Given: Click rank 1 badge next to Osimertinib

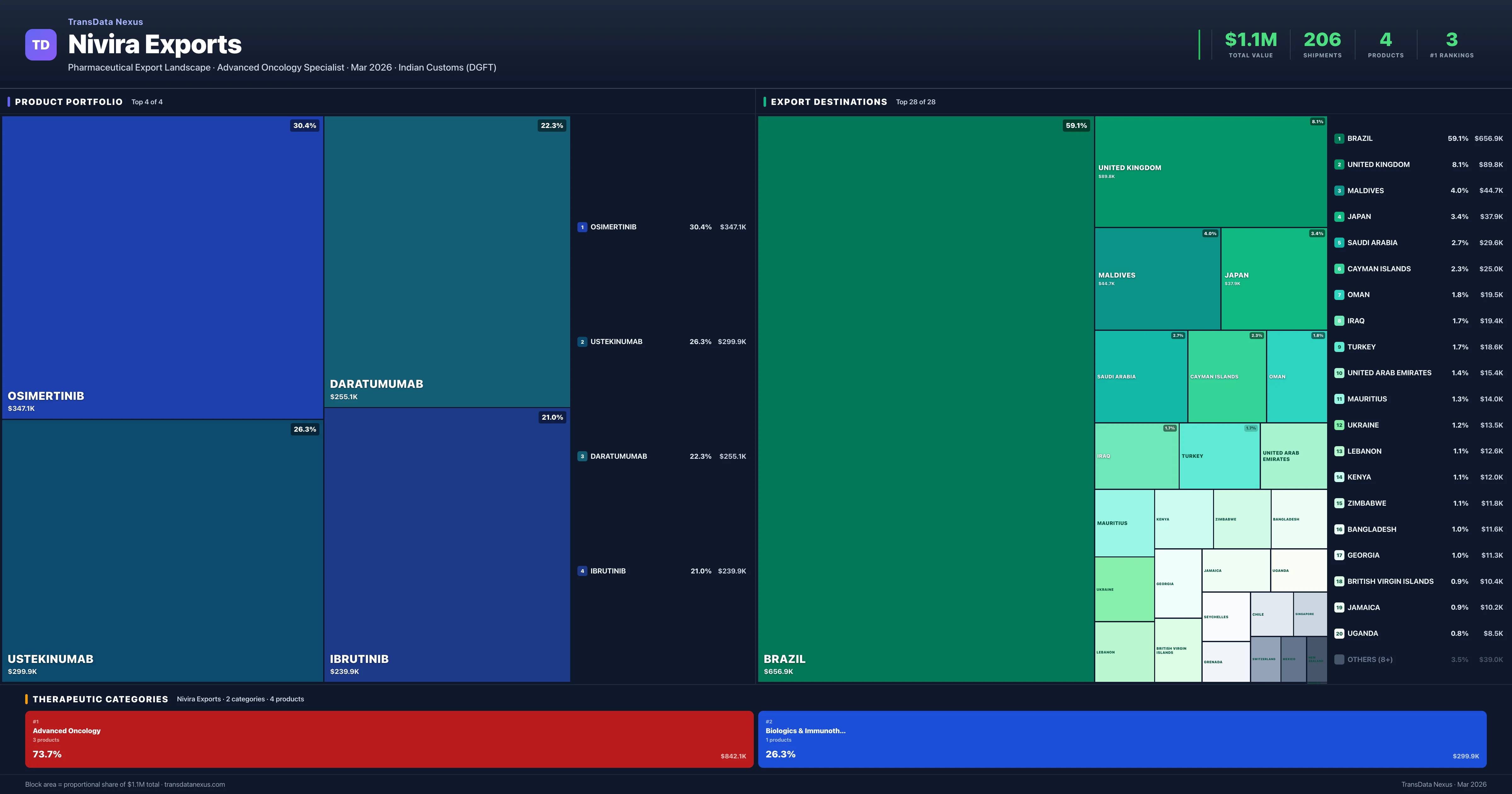Looking at the screenshot, I should click(x=582, y=227).
